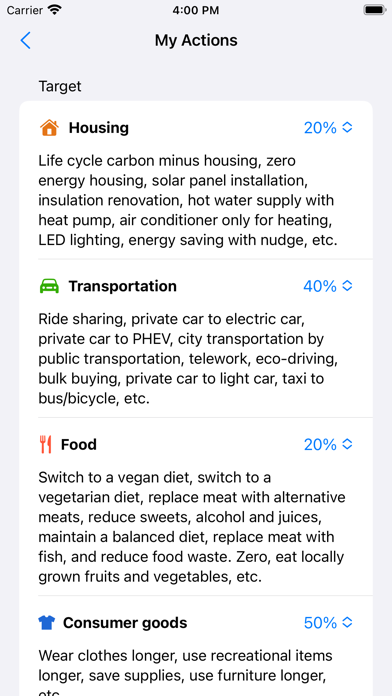Open the Housing 20% target picker
This screenshot has width=392, height=696.
(328, 128)
